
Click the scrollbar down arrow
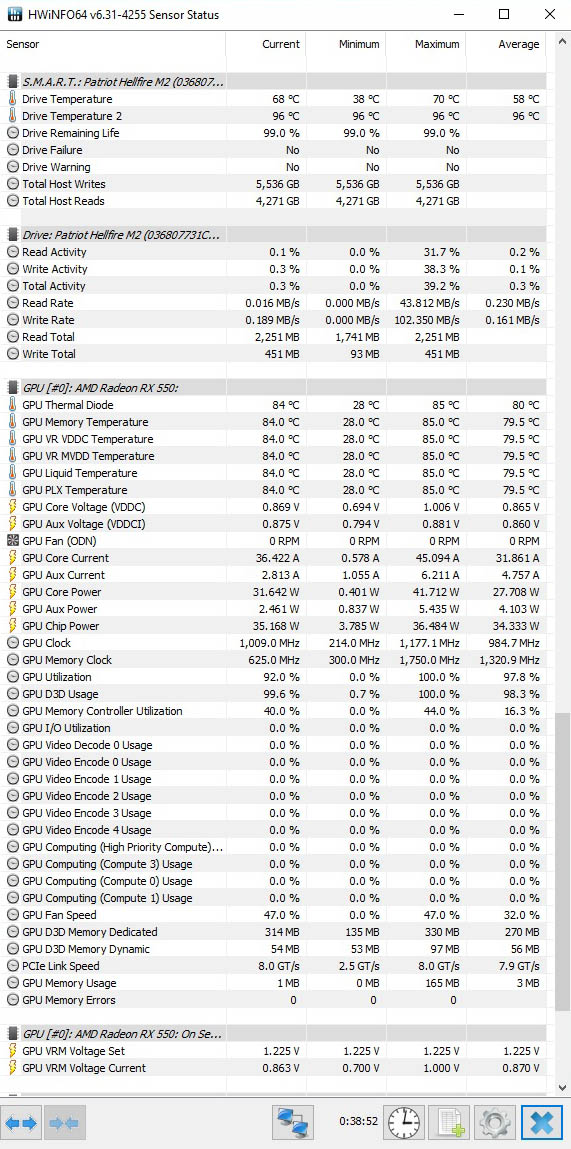(x=563, y=1088)
